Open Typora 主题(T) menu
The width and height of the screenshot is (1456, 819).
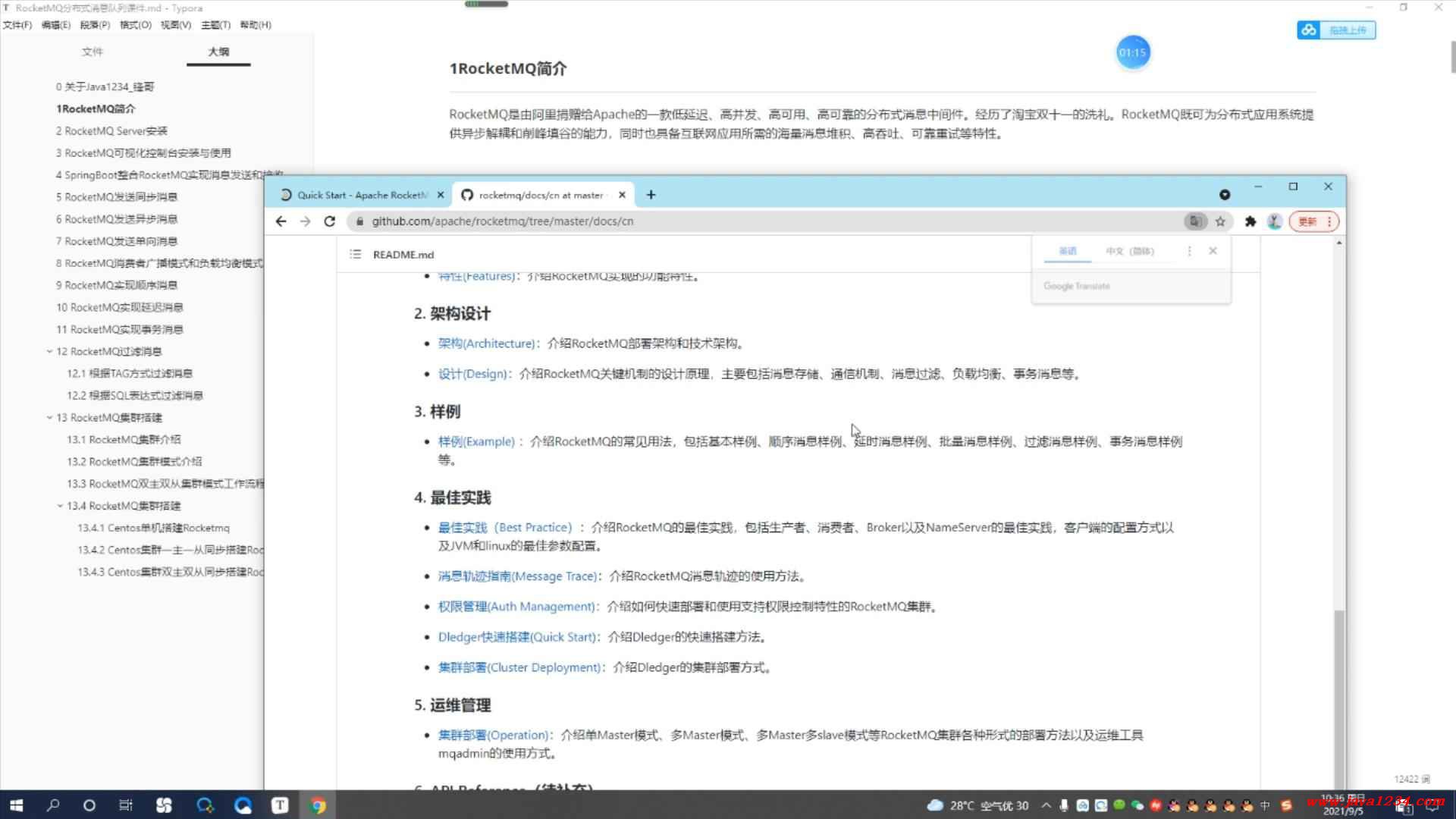pos(215,25)
